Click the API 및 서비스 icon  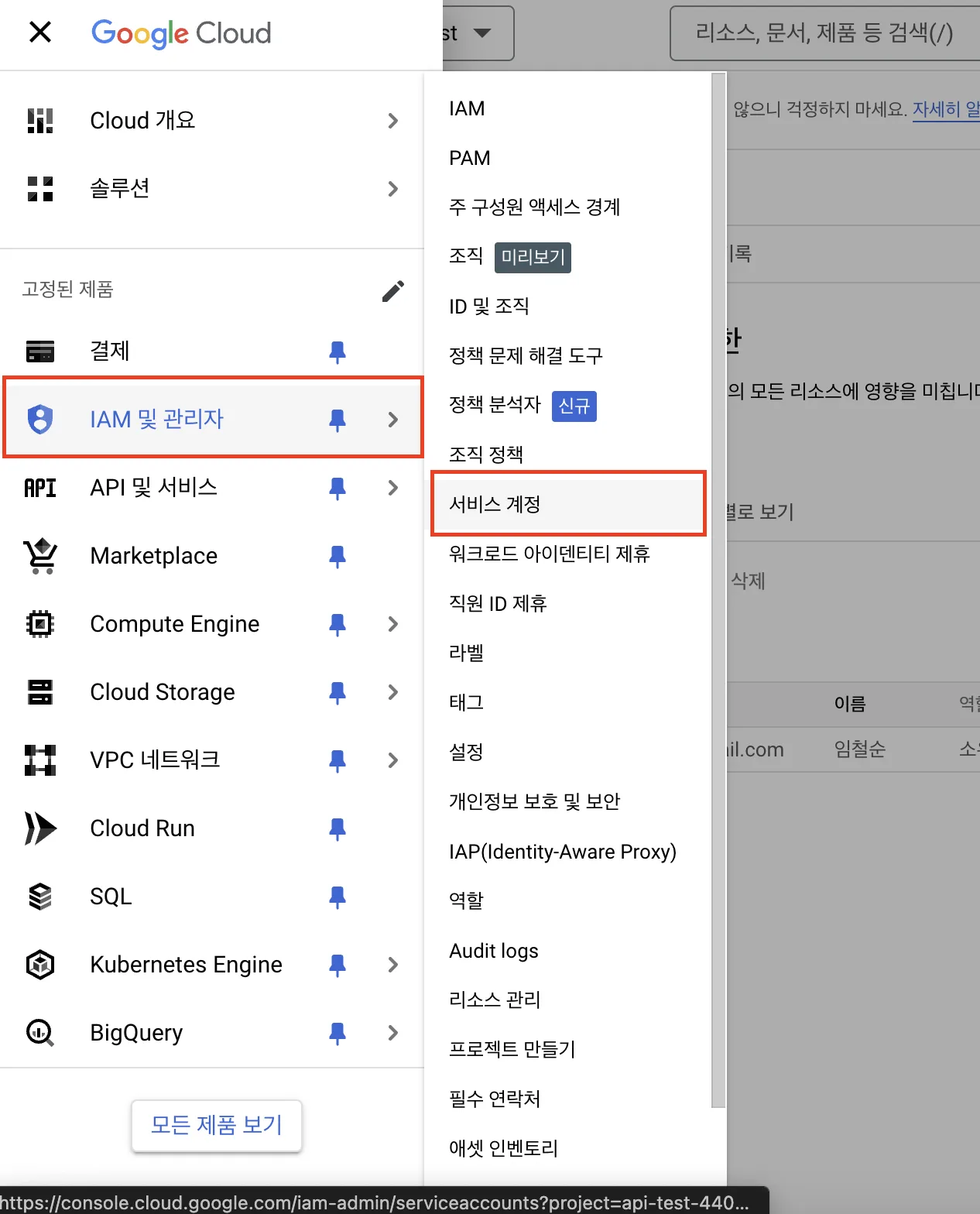point(40,488)
